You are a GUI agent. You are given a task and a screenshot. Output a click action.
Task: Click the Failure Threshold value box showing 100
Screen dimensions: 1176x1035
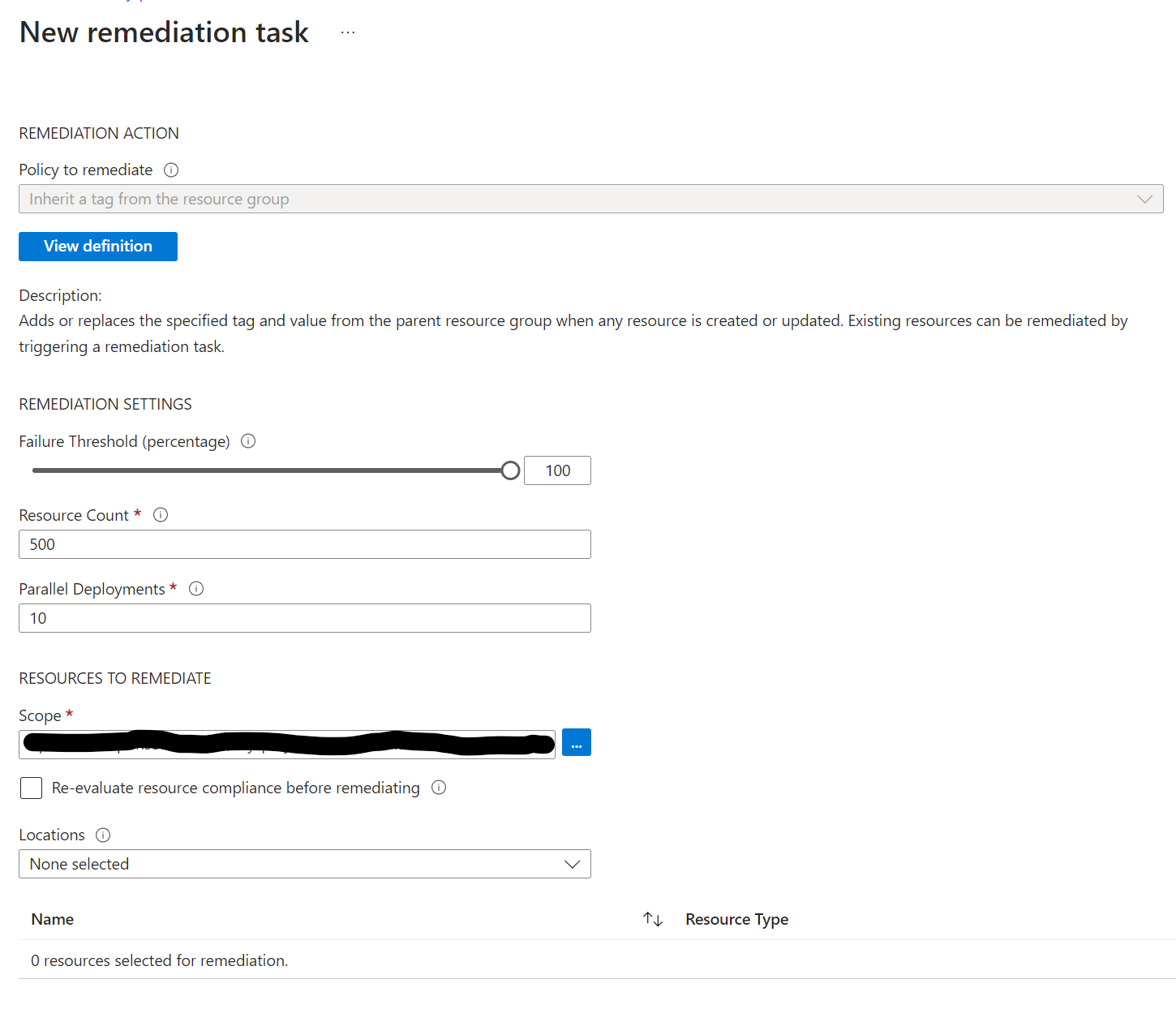557,470
